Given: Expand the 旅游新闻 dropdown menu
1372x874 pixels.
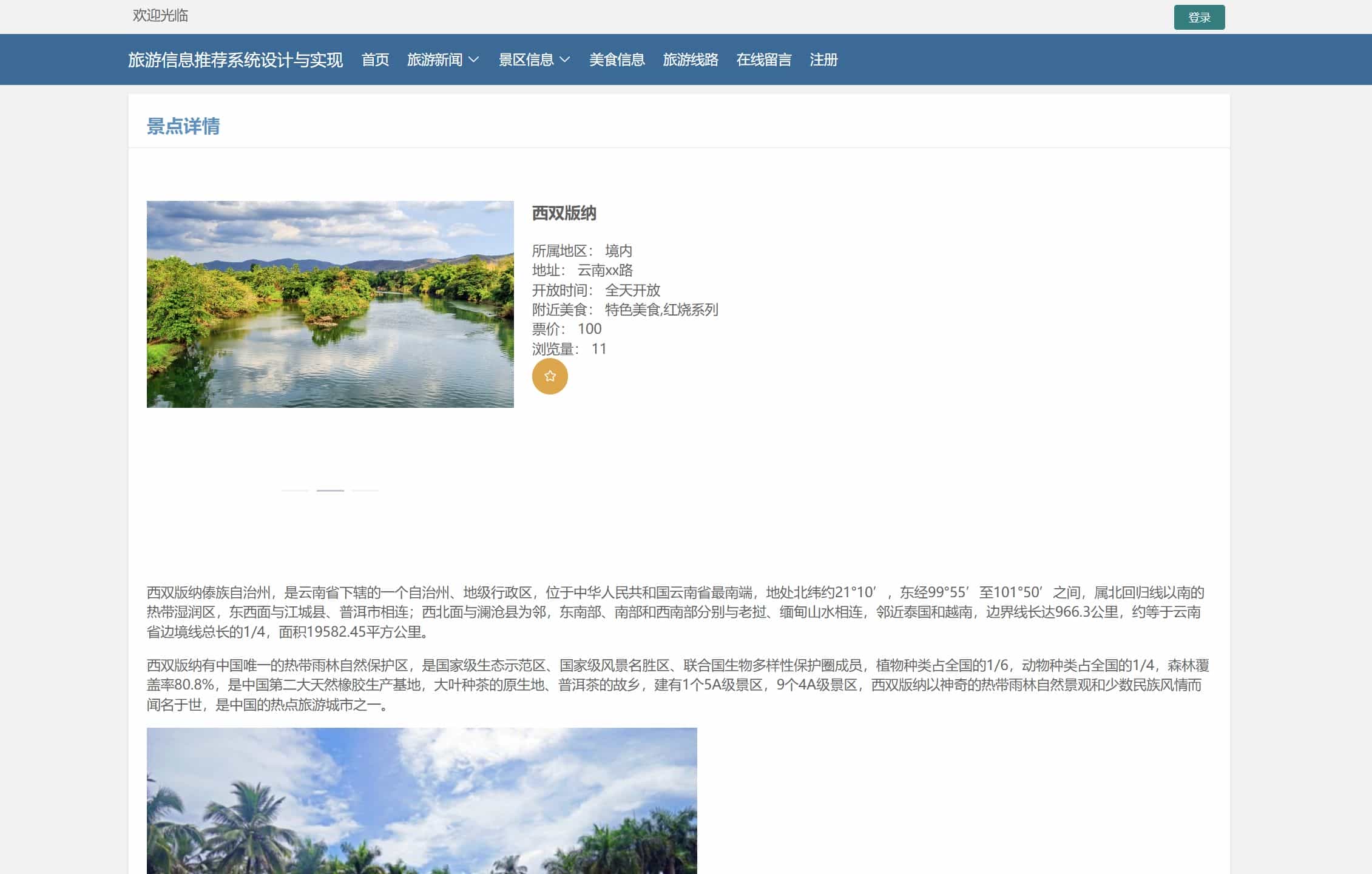Looking at the screenshot, I should [x=443, y=59].
